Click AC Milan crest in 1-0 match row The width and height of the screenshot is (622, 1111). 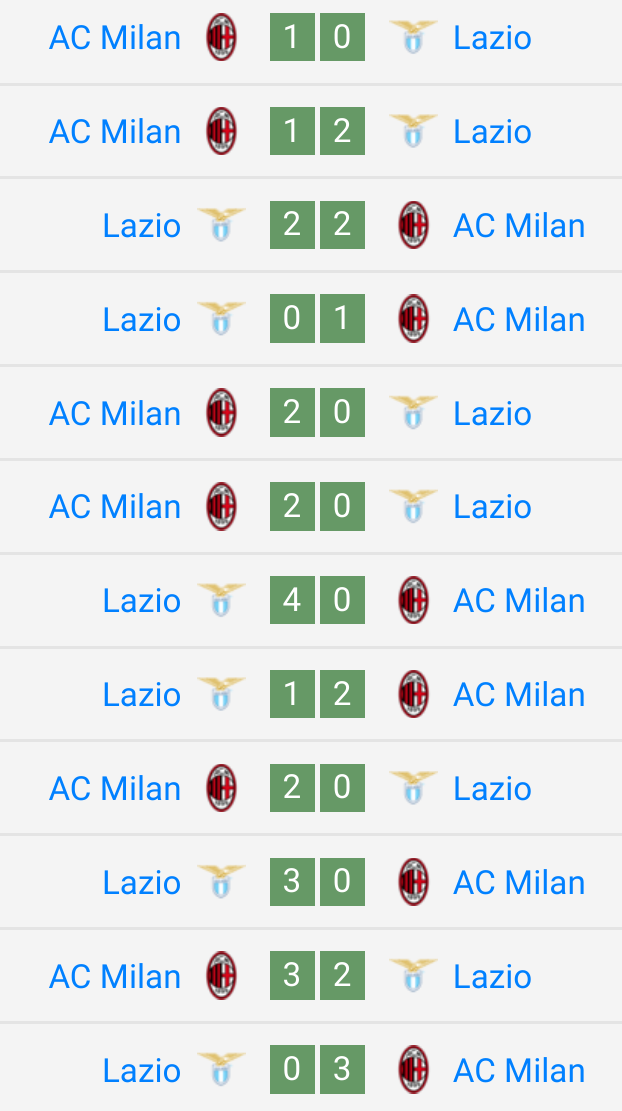tap(221, 37)
